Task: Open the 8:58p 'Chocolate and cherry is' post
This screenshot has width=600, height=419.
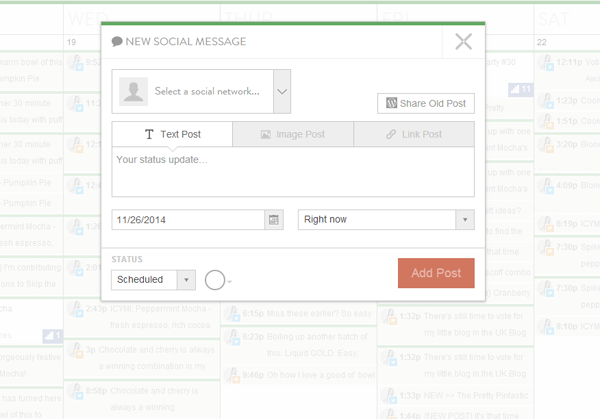Action: tap(142, 399)
